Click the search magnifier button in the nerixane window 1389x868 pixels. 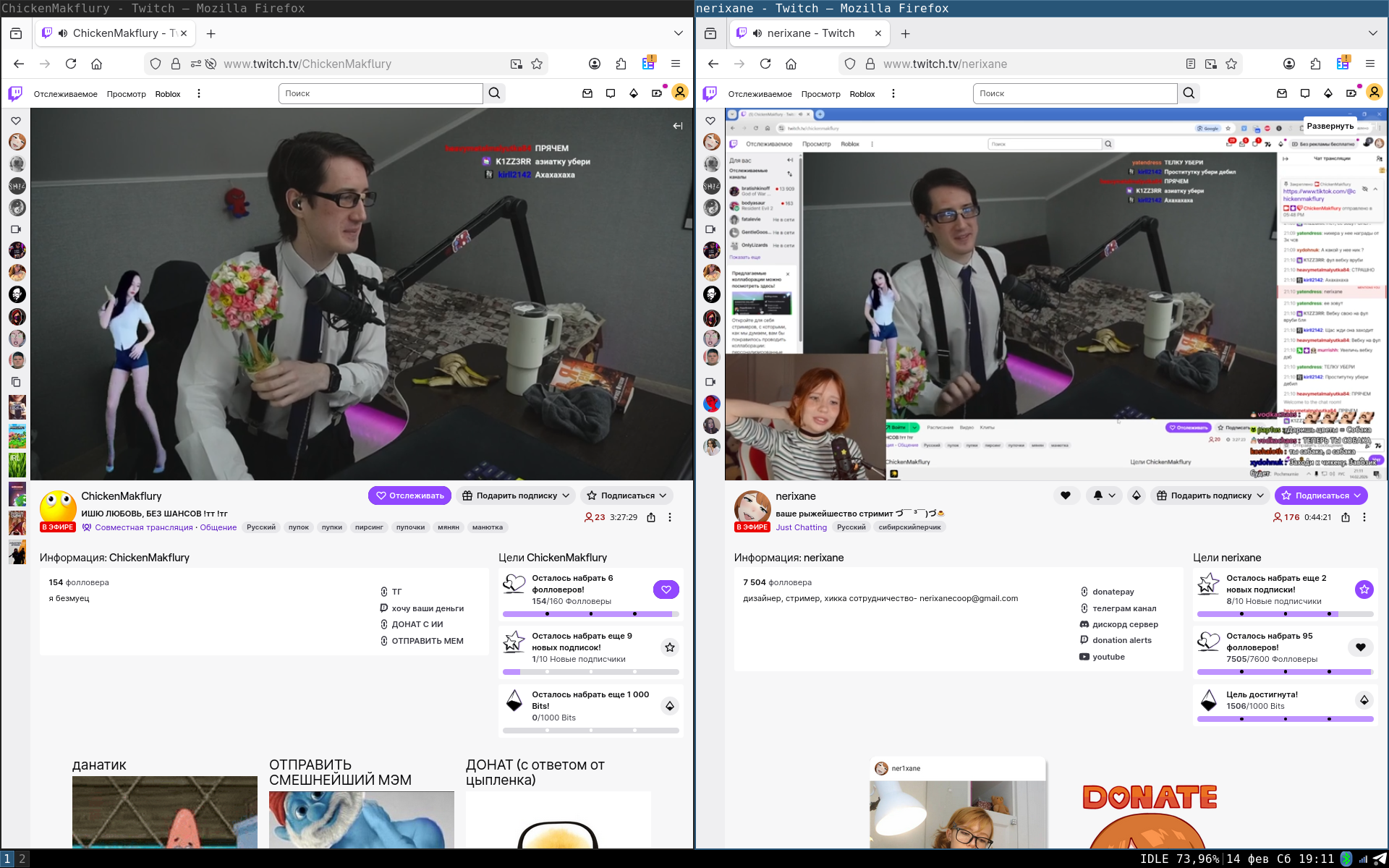(x=1189, y=93)
